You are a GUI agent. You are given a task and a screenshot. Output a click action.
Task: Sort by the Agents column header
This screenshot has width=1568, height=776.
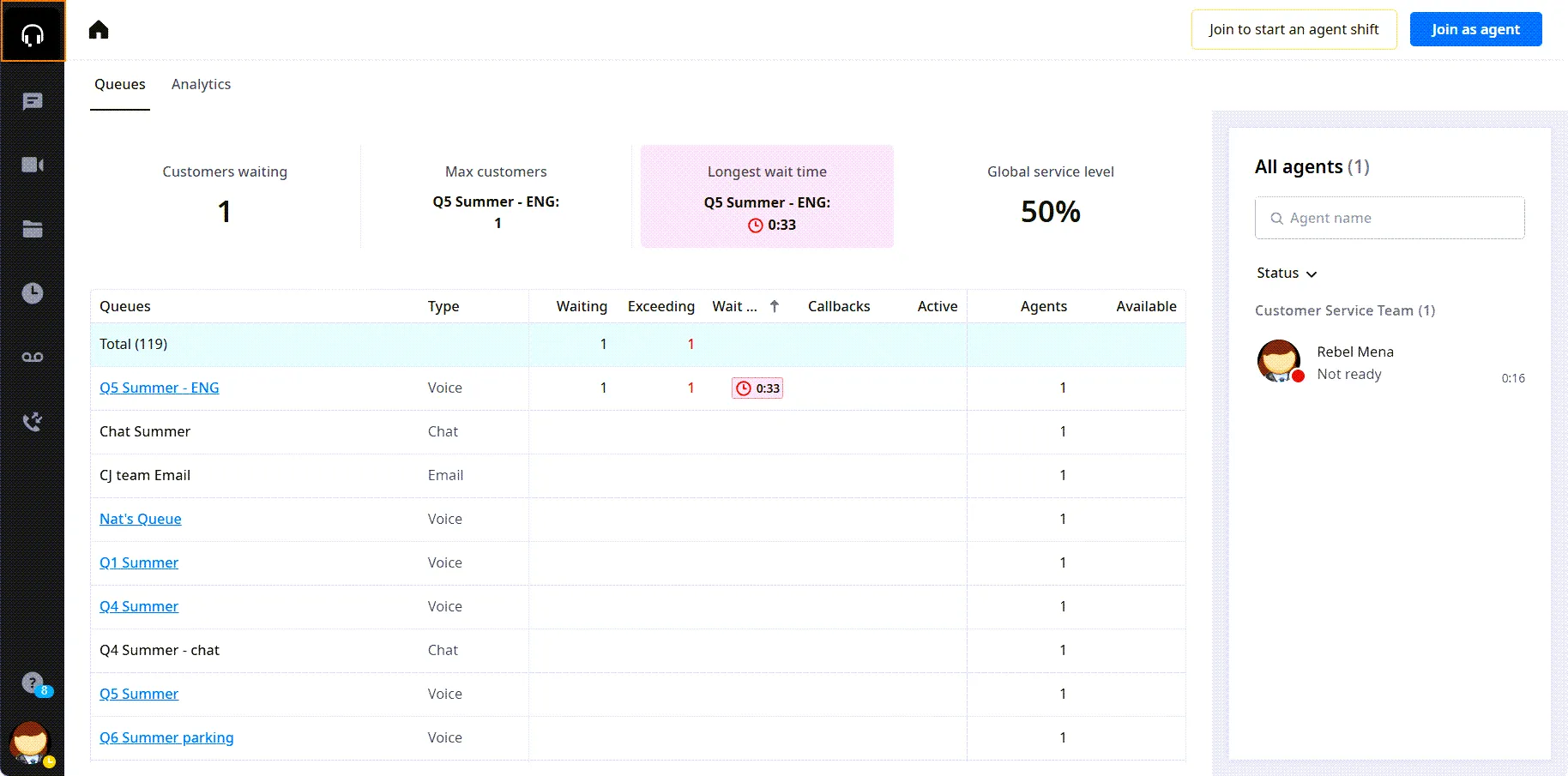1044,306
